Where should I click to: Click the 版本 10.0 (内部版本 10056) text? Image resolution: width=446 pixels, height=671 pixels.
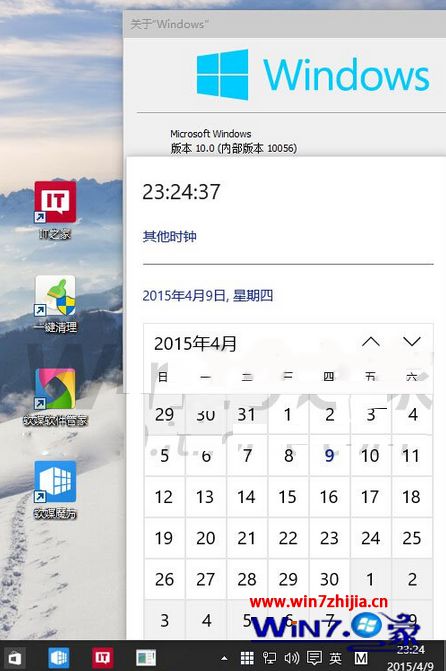pyautogui.click(x=234, y=148)
